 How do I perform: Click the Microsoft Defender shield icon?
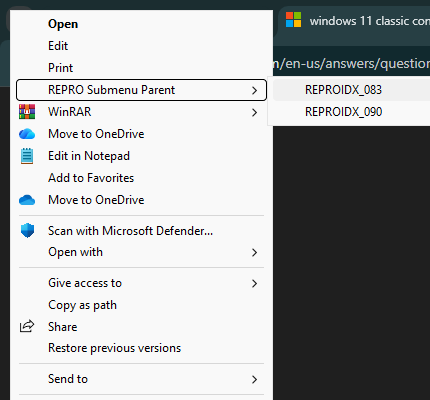point(27,230)
